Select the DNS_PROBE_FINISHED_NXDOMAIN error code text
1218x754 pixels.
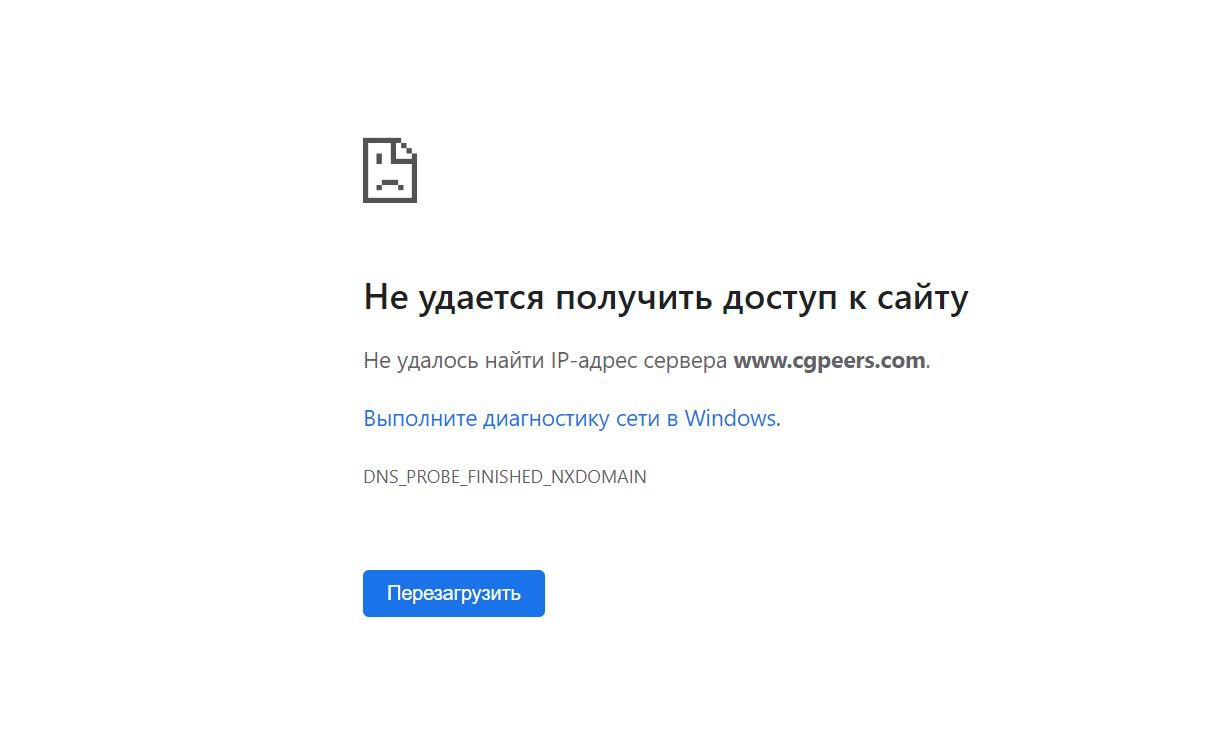tap(505, 477)
